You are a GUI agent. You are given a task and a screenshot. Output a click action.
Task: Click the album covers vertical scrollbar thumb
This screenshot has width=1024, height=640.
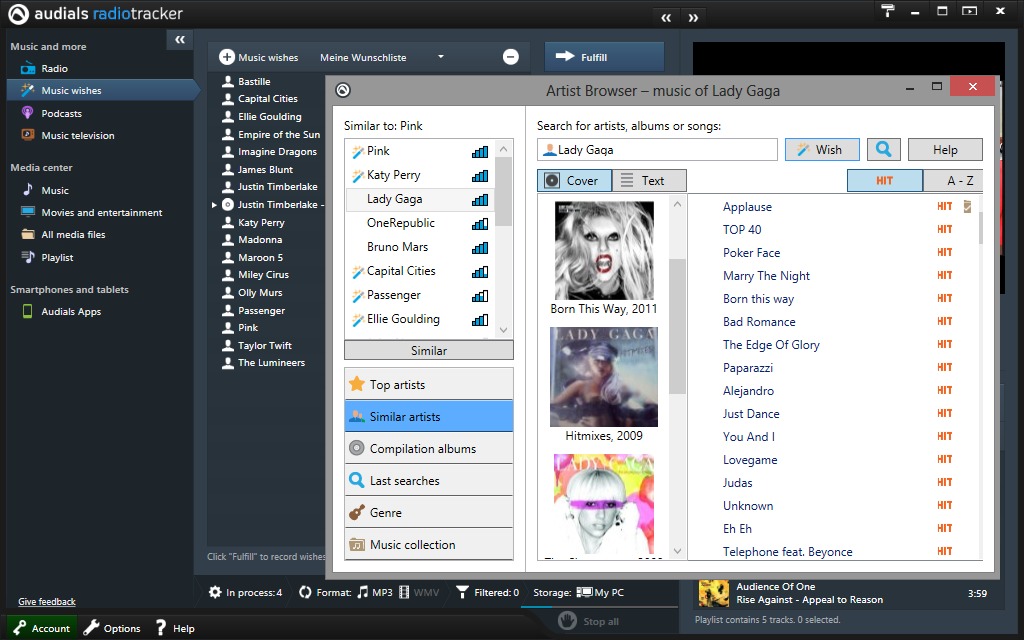pyautogui.click(x=677, y=327)
